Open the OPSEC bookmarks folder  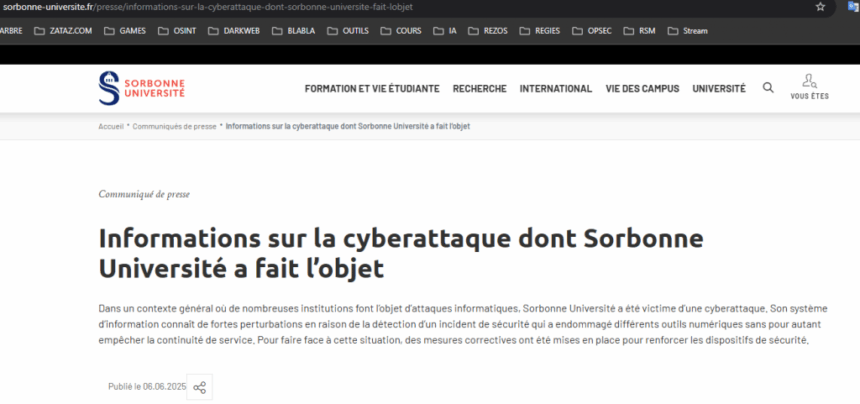click(592, 31)
